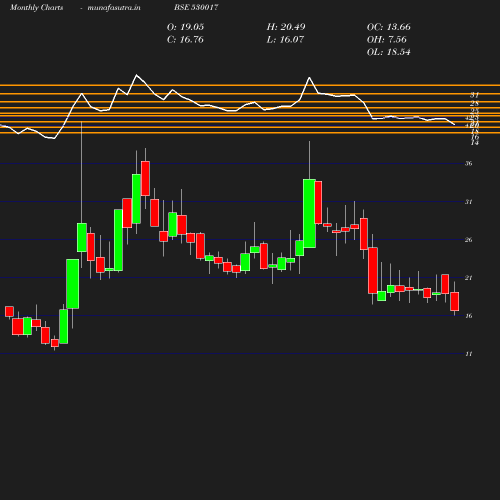Click the 11 price axis label
Image resolution: width=500 pixels, height=500 pixels.
point(469,354)
